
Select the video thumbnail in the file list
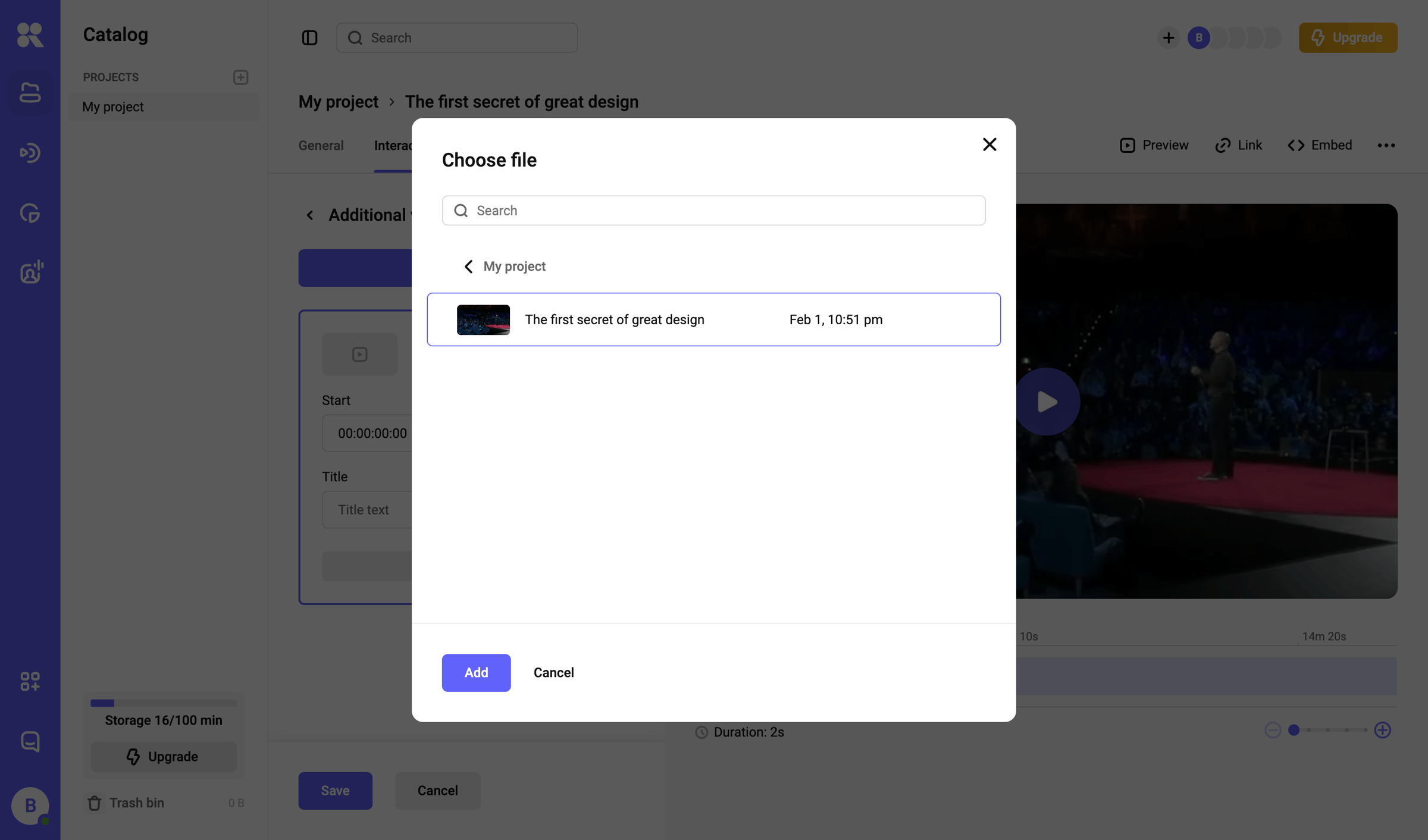(x=483, y=319)
